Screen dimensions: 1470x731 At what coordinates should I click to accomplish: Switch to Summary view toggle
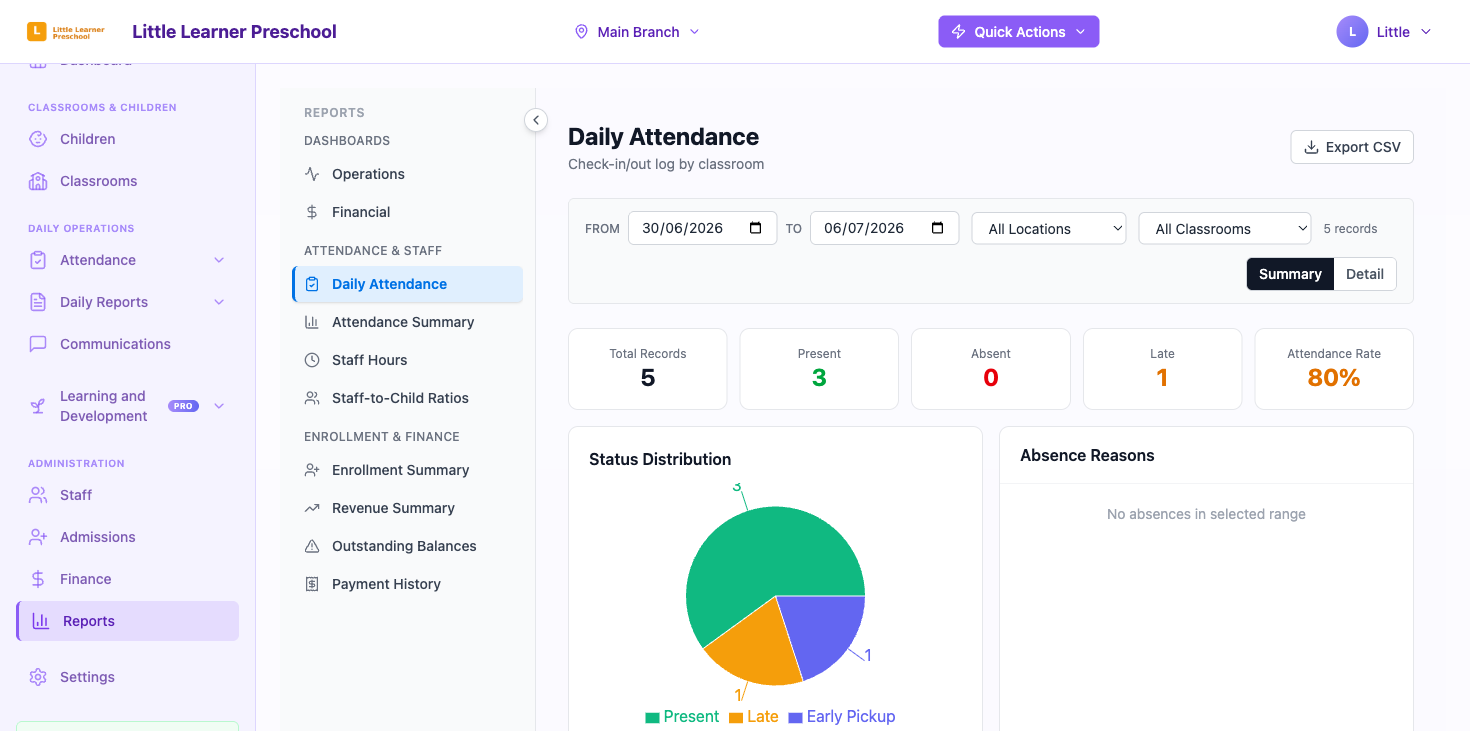point(1290,274)
